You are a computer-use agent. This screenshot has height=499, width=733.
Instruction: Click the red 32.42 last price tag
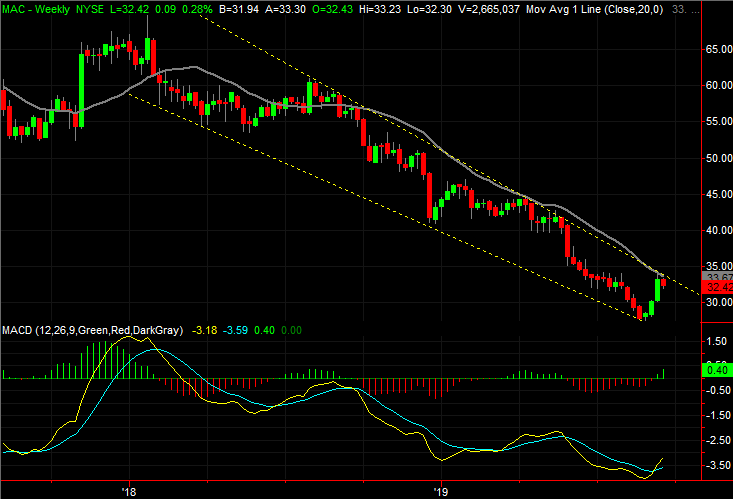[x=716, y=287]
